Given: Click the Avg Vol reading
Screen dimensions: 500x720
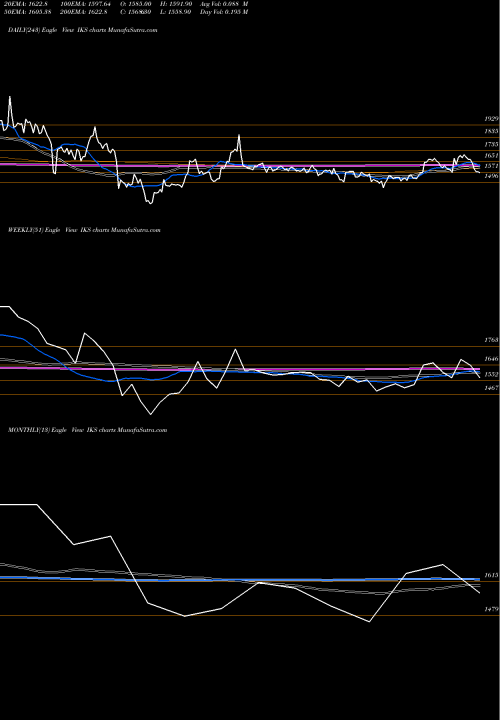Looking at the screenshot, I should point(224,4).
